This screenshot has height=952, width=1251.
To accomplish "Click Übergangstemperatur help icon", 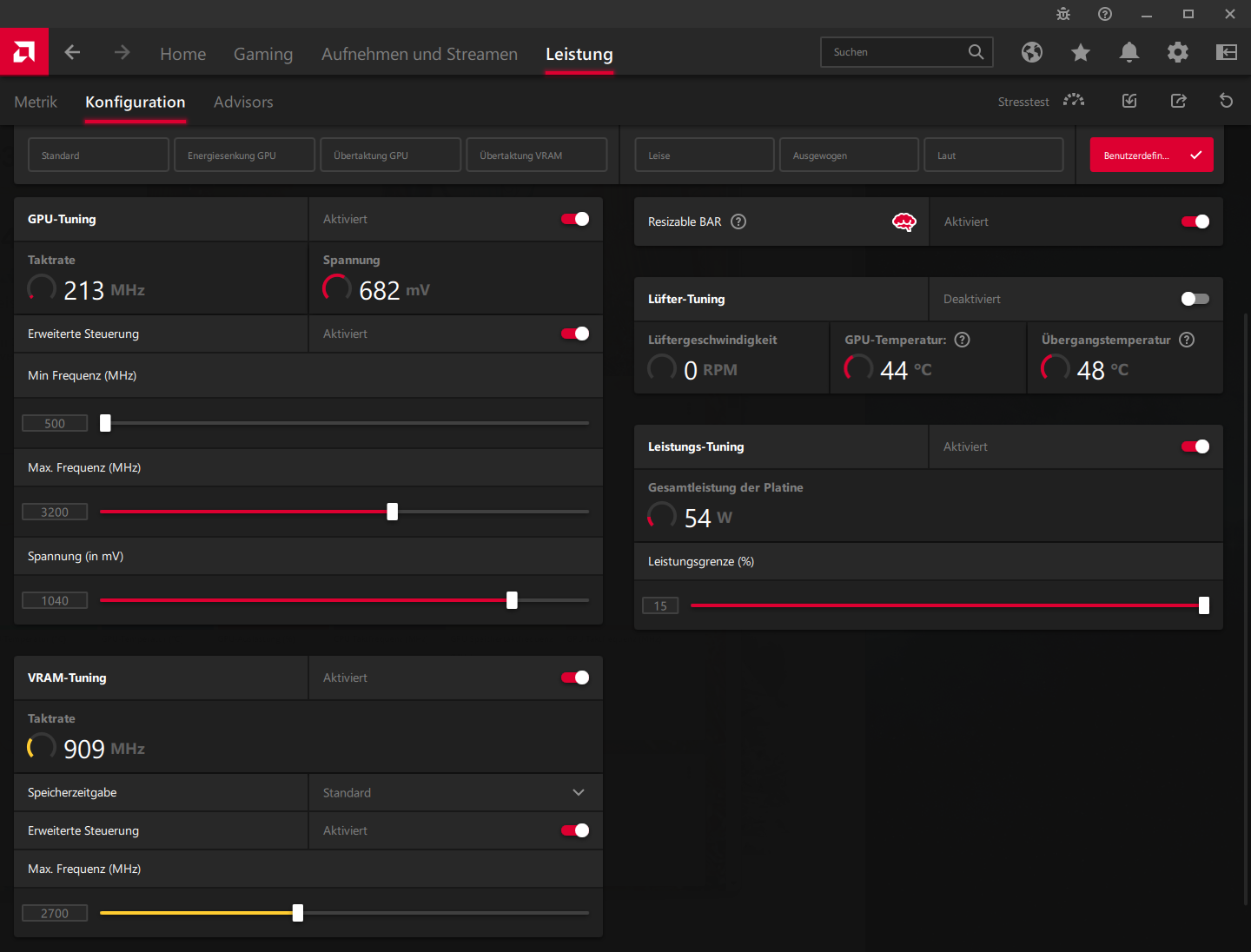I will (x=1187, y=340).
